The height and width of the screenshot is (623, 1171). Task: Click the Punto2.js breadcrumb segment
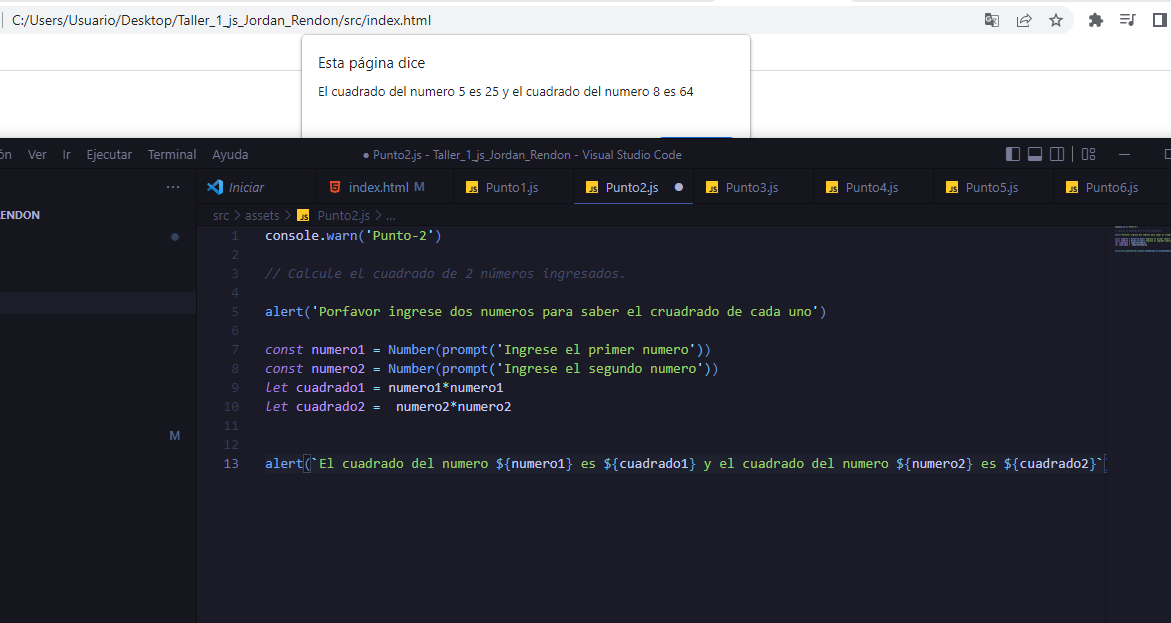point(344,215)
